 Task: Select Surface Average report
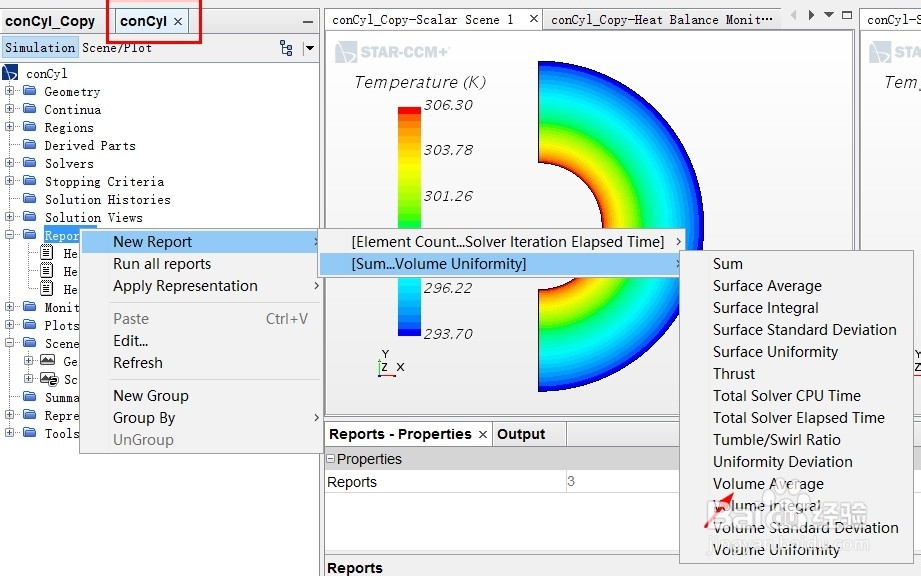(x=767, y=286)
